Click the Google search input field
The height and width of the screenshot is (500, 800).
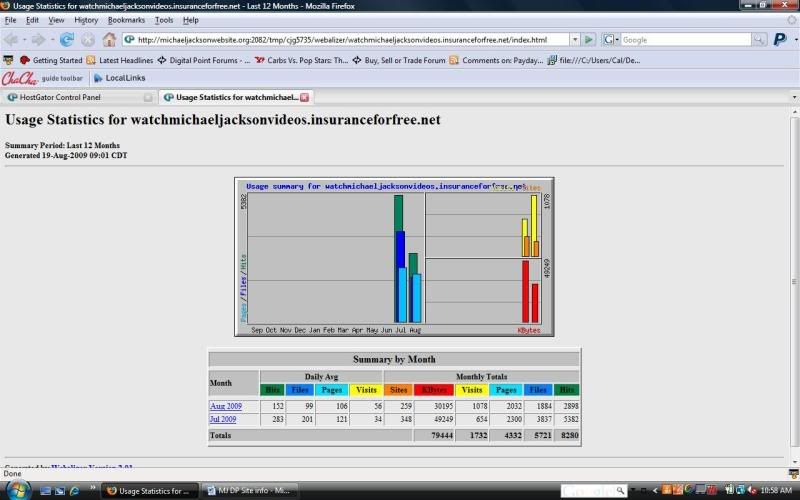tap(685, 39)
